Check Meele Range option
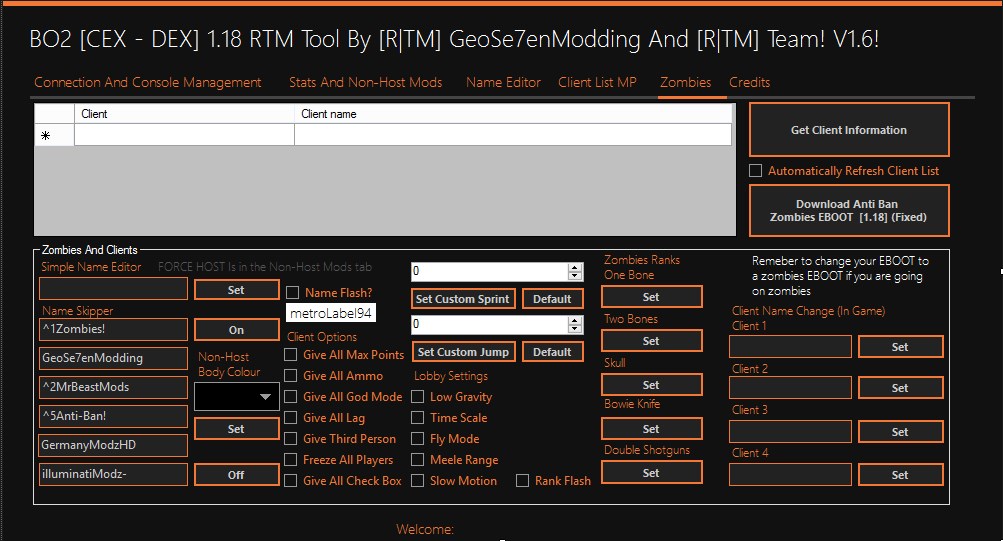This screenshot has height=541, width=1003. tap(418, 460)
